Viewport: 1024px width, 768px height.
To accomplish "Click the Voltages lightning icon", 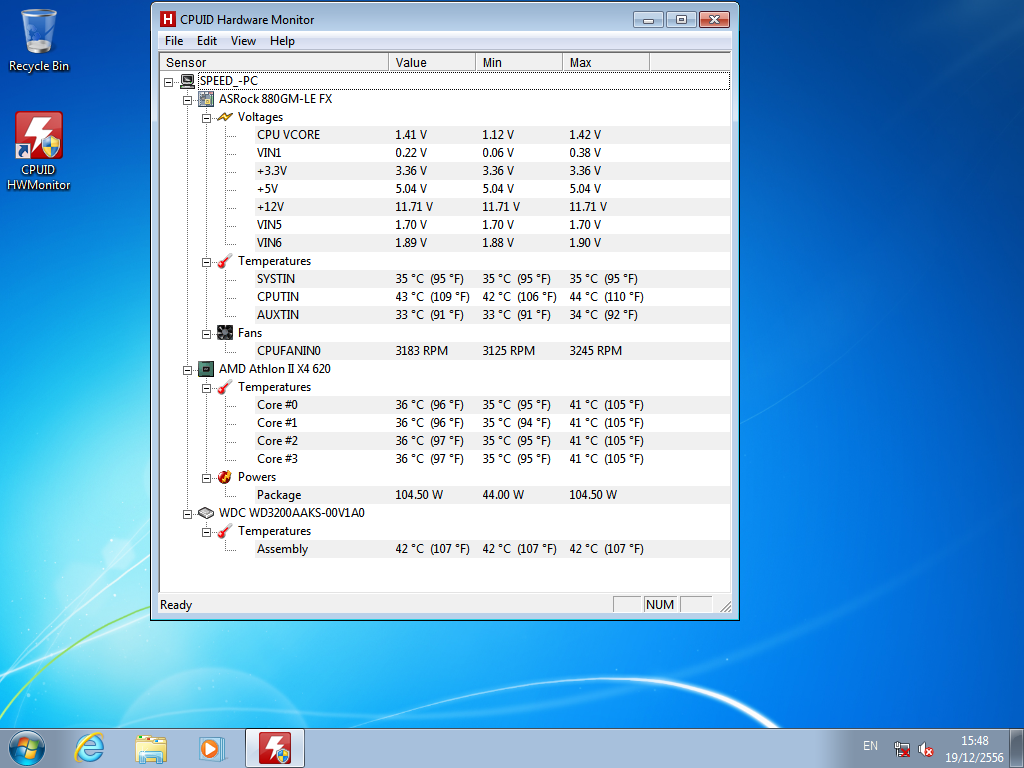I will tap(225, 117).
